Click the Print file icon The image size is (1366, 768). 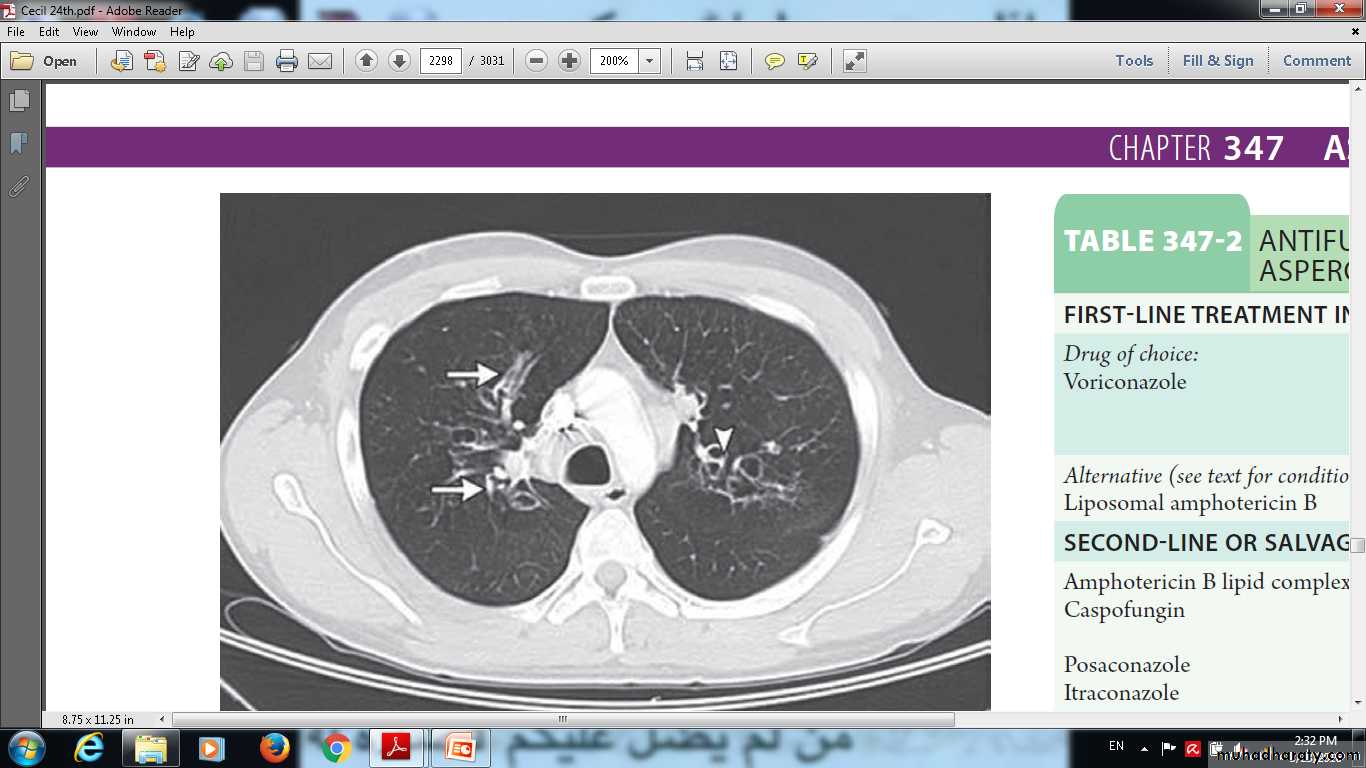coord(287,61)
